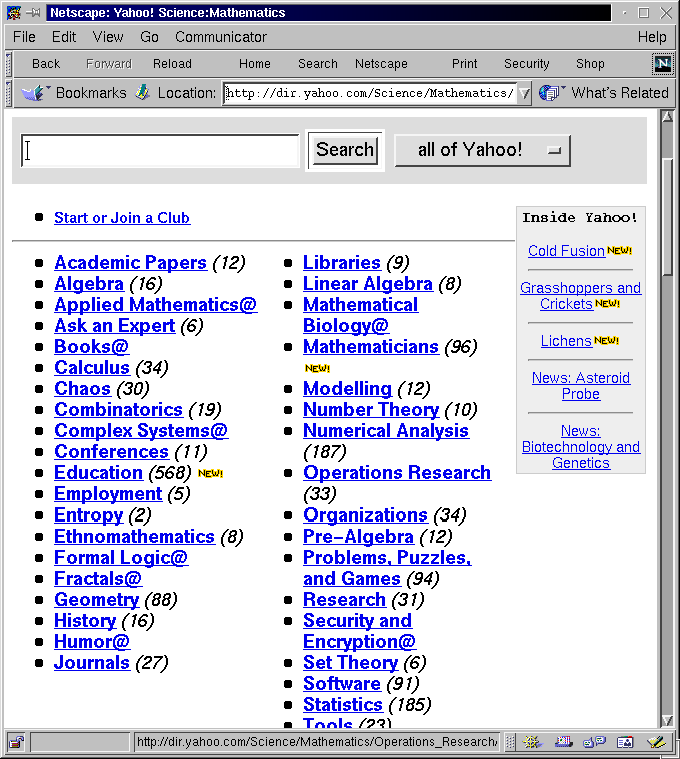Screen dimensions: 680x759
Task: Focus the Yahoo search text field
Action: pyautogui.click(x=160, y=151)
